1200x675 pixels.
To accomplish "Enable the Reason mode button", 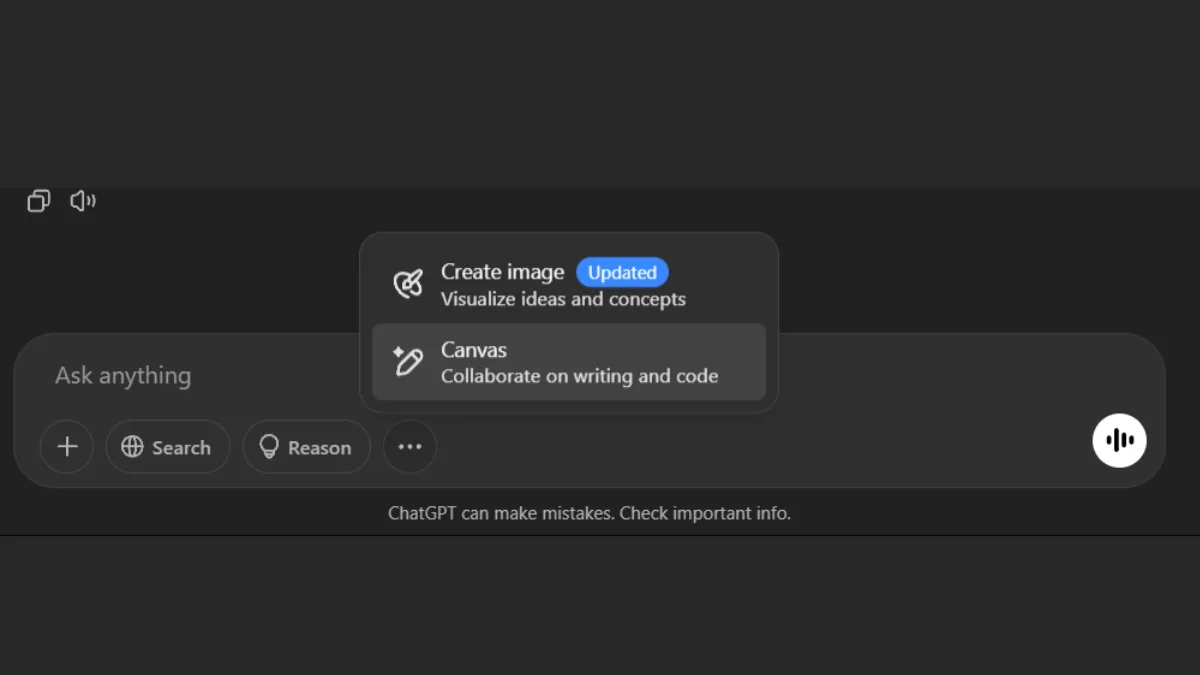I will (306, 447).
